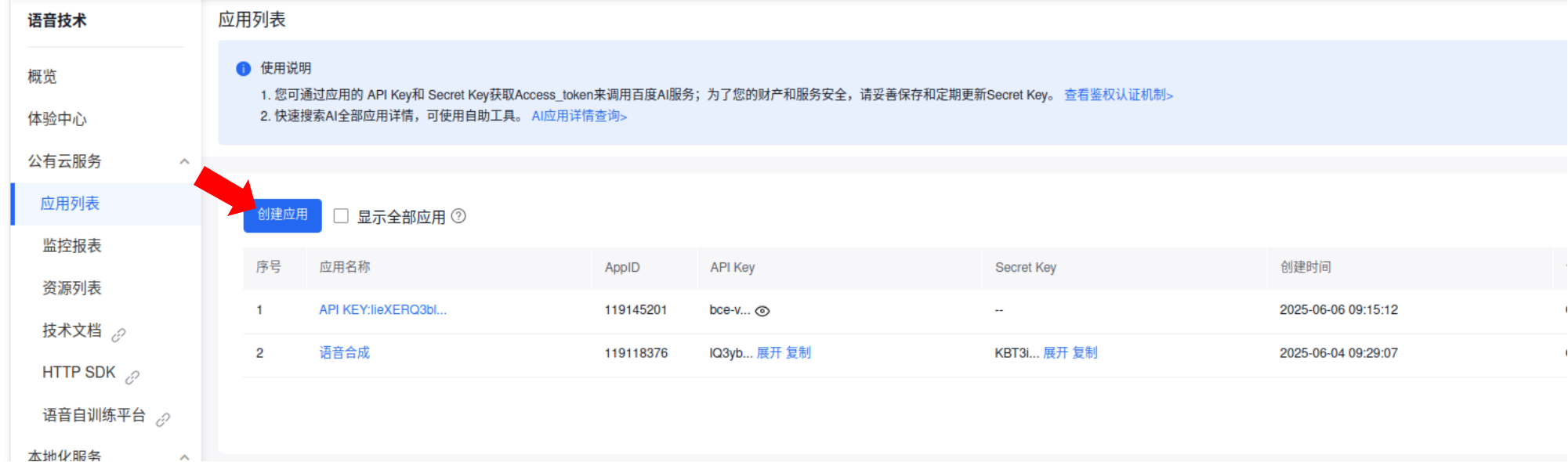The width and height of the screenshot is (1568, 462).
Task: Open the 查看鉴权认证机制 link
Action: [1118, 95]
